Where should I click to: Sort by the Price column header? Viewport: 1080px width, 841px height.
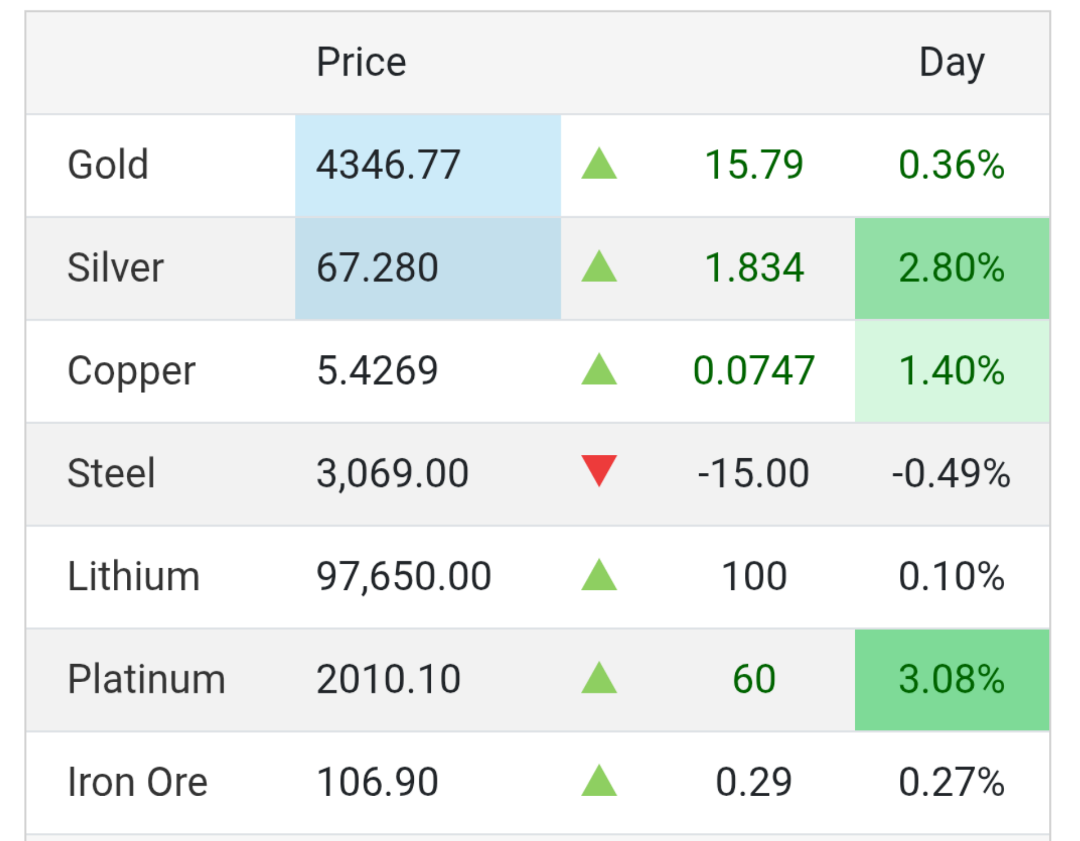(x=361, y=63)
